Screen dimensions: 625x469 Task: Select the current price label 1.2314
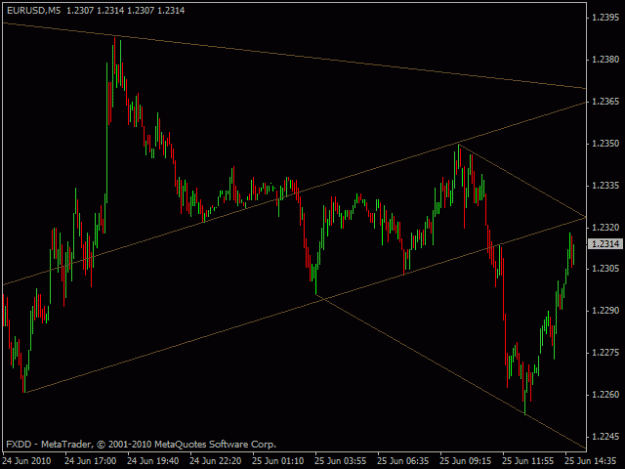605,243
